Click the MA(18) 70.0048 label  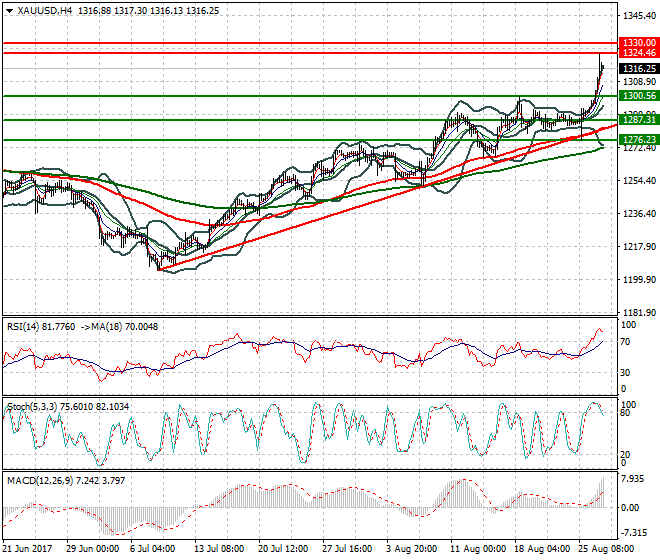tap(125, 327)
